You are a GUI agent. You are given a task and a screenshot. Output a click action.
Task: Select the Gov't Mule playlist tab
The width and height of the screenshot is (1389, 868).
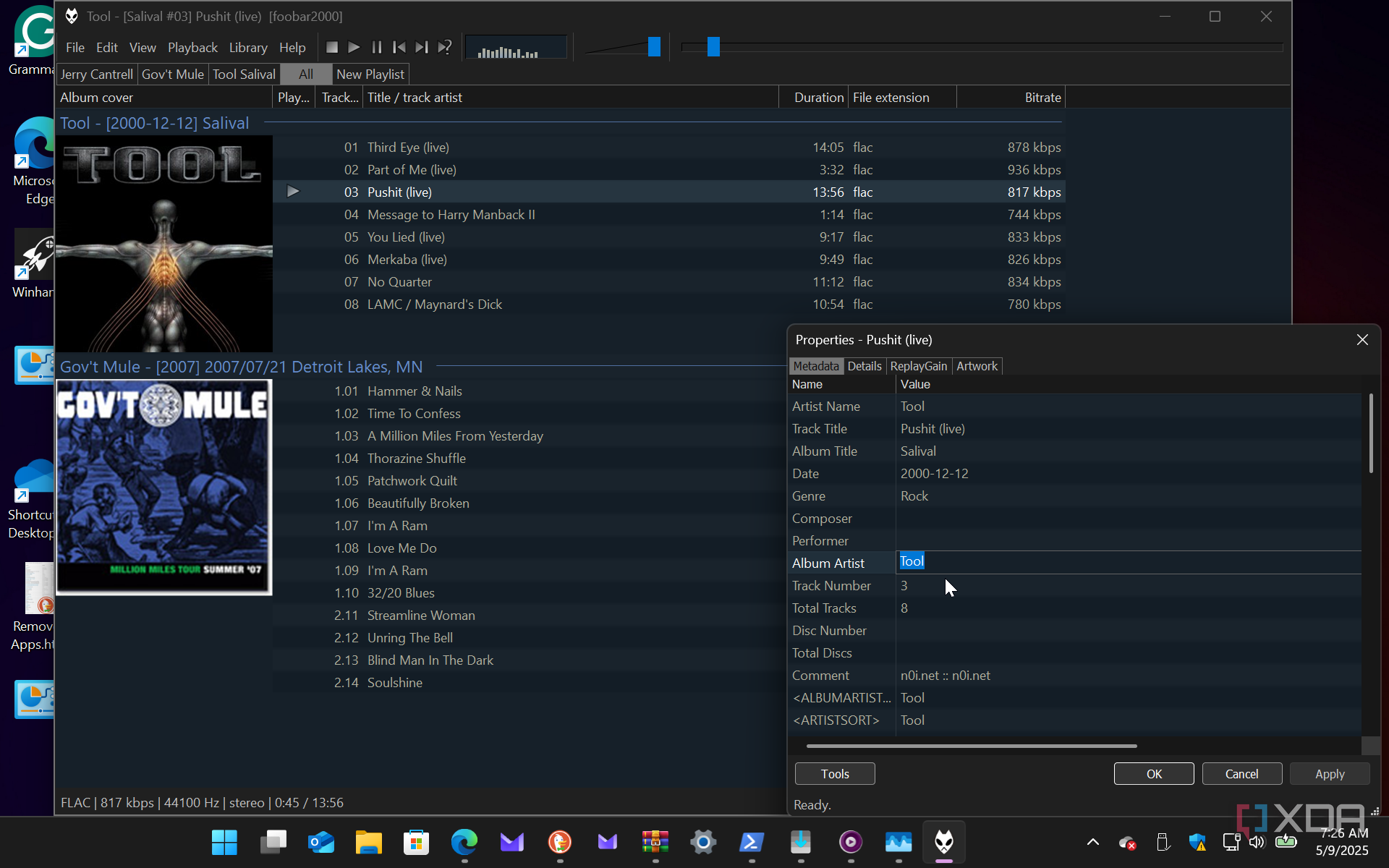pyautogui.click(x=172, y=74)
